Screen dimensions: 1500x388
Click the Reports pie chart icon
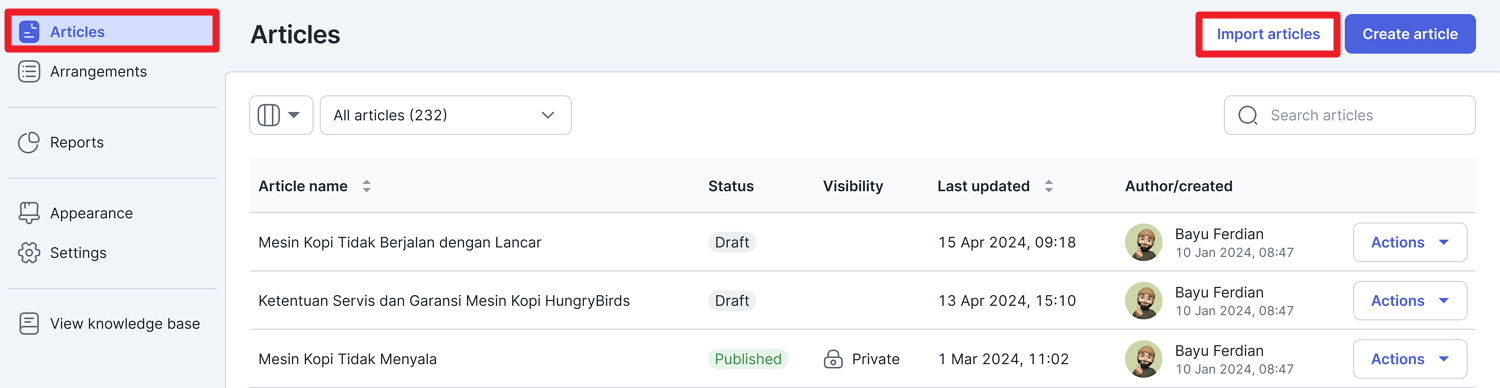[x=29, y=143]
